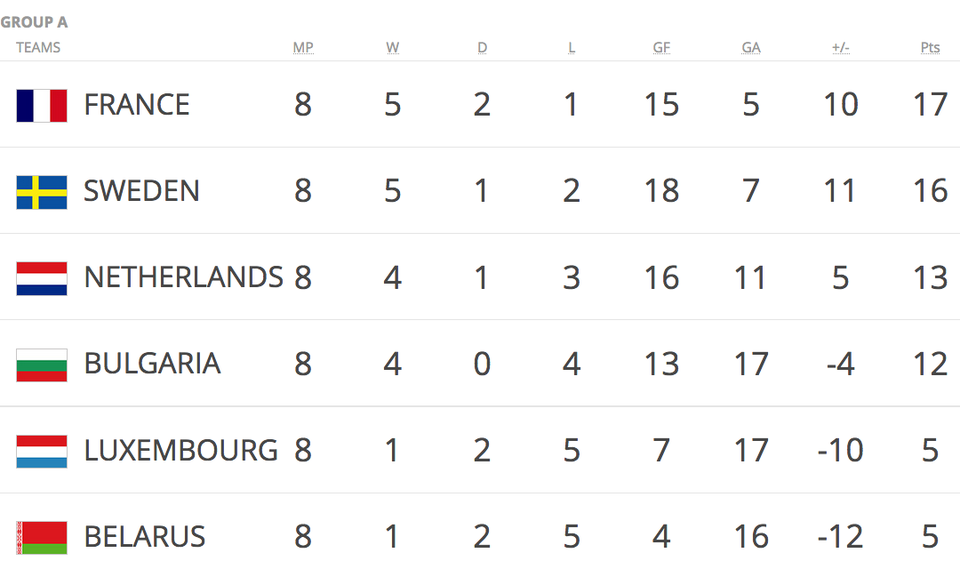Click the W column header
Image resolution: width=960 pixels, height=569 pixels.
[392, 48]
